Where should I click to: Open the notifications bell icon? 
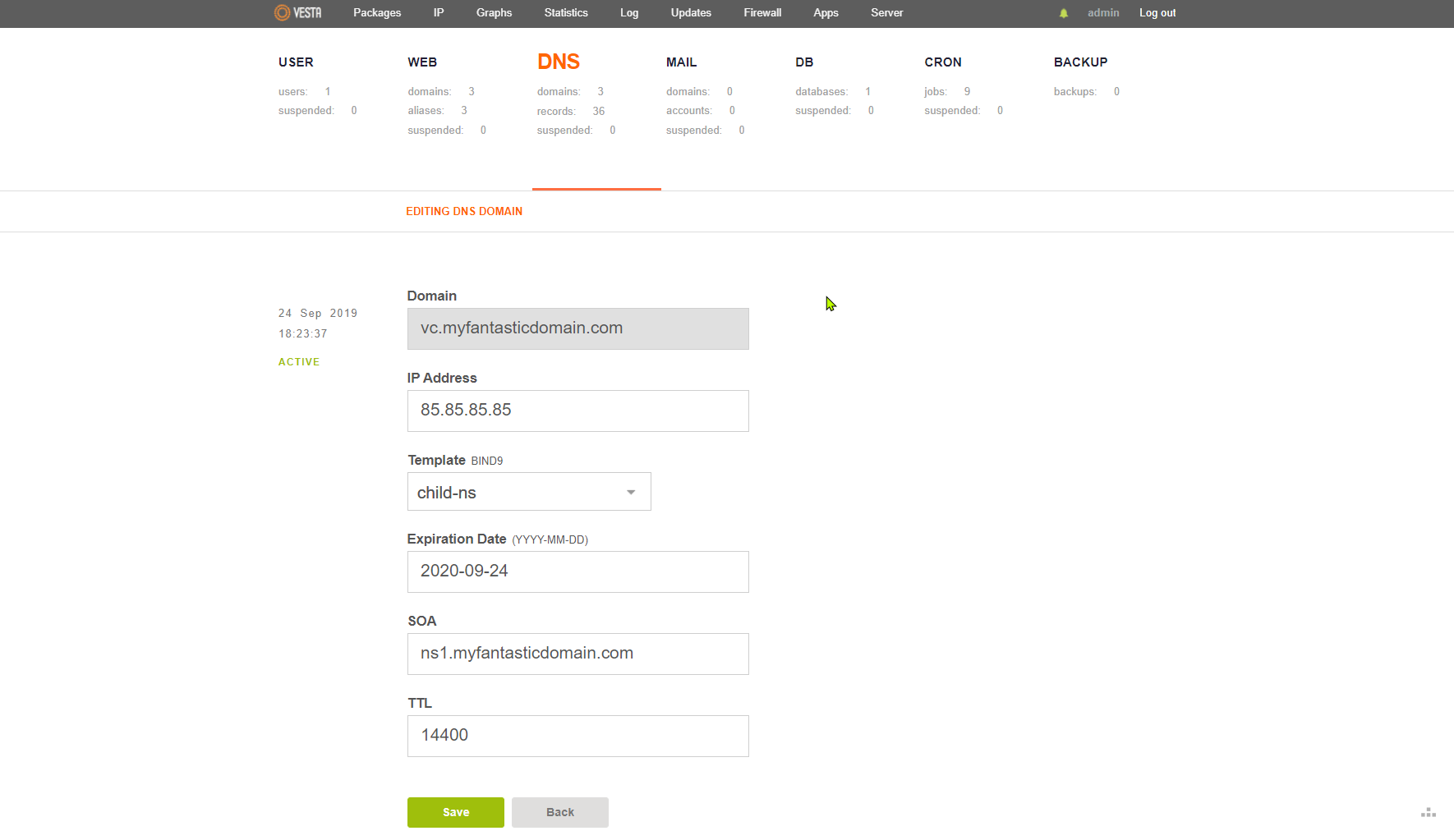click(x=1064, y=13)
